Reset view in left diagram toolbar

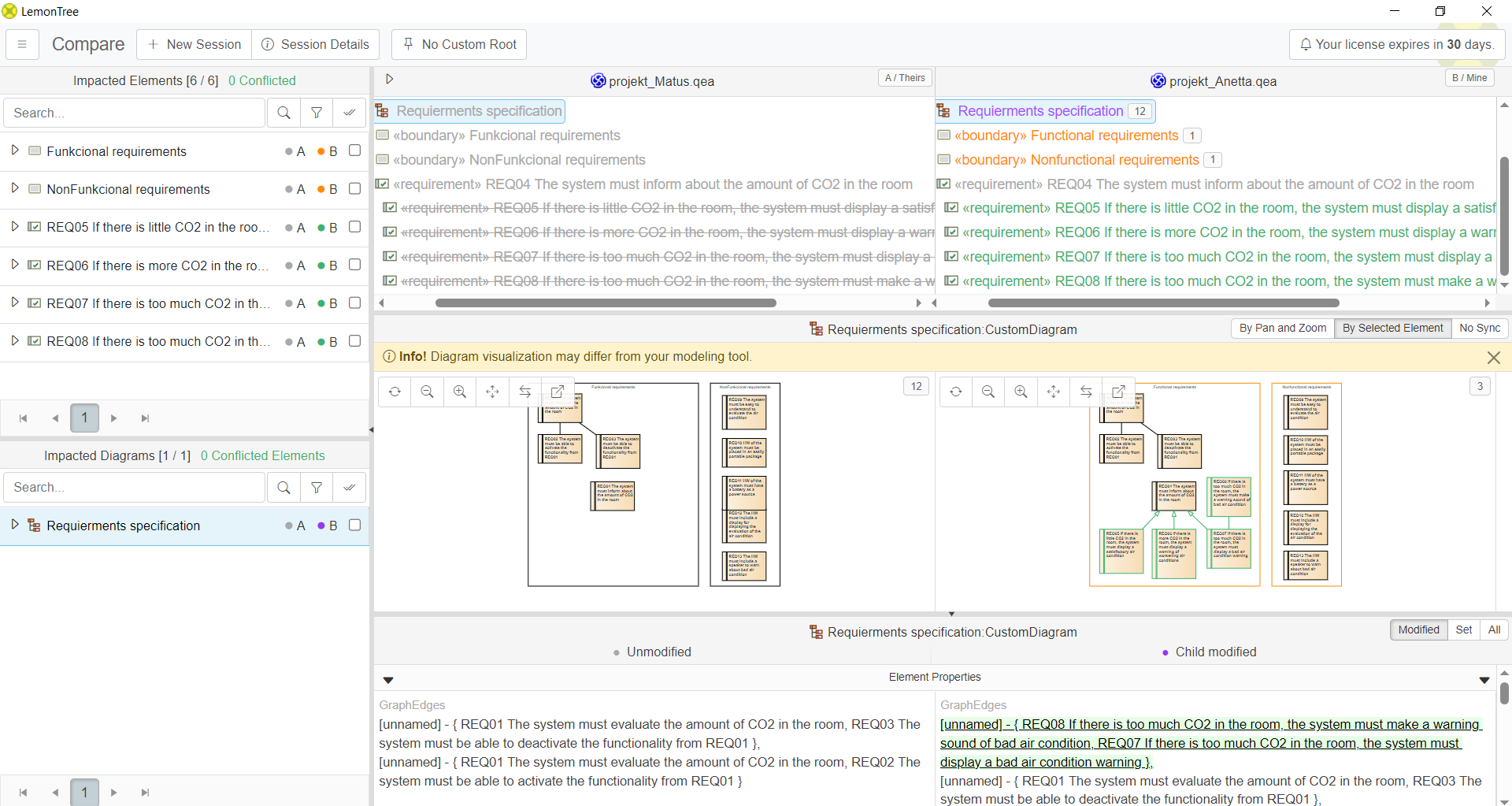[395, 392]
